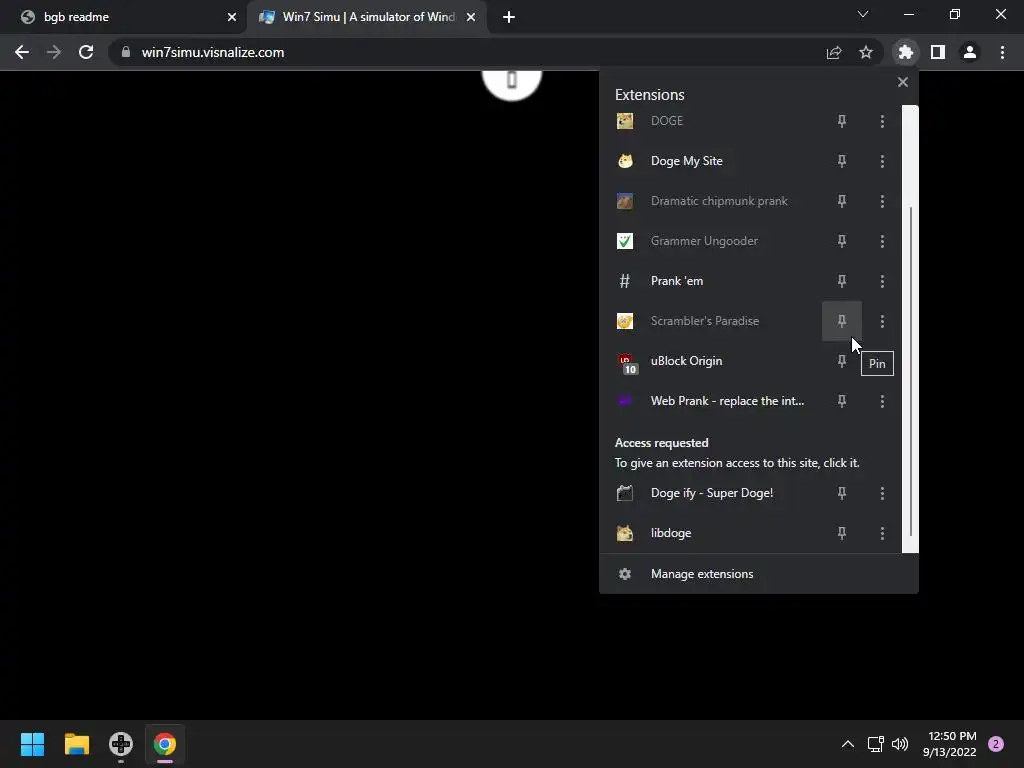Open the Chrome three-dot menu
Screen dimensions: 1024x768
[1002, 52]
